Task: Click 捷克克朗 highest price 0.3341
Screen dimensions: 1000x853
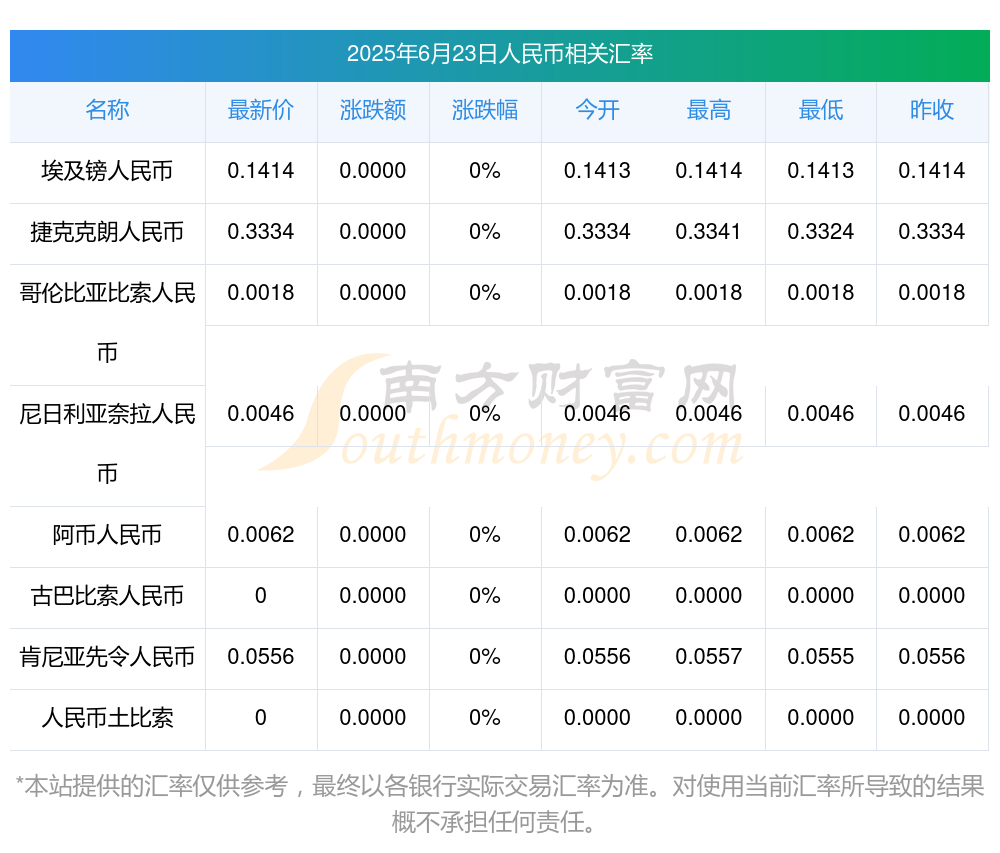Action: click(x=709, y=231)
